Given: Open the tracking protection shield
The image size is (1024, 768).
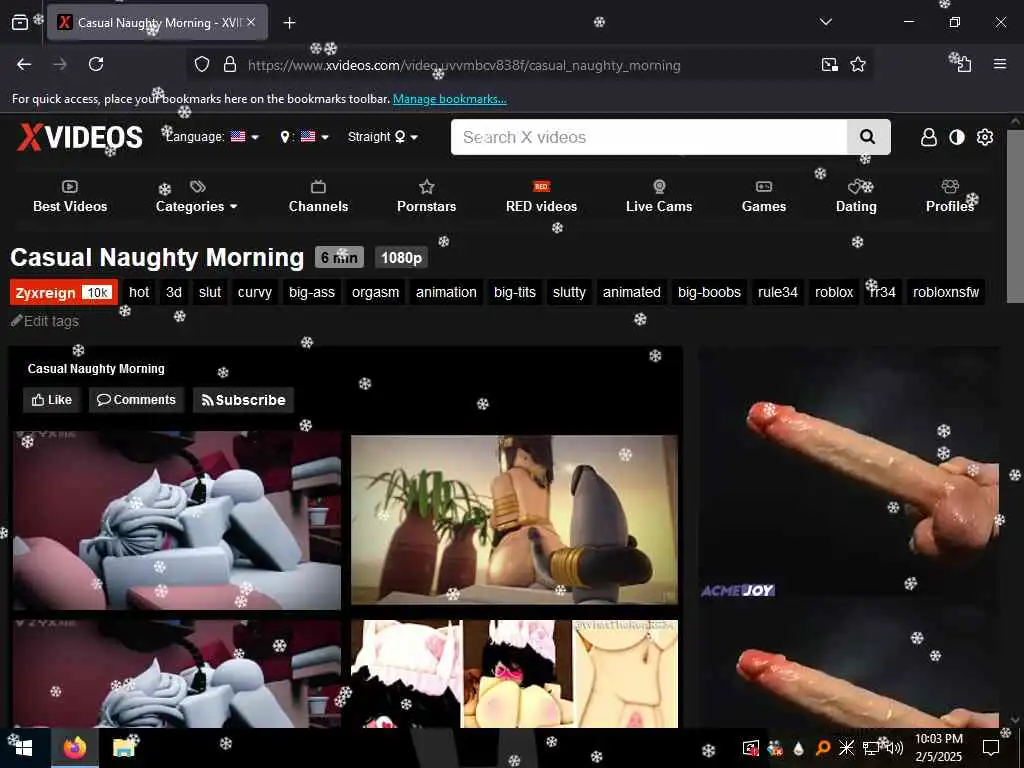Looking at the screenshot, I should pyautogui.click(x=202, y=65).
